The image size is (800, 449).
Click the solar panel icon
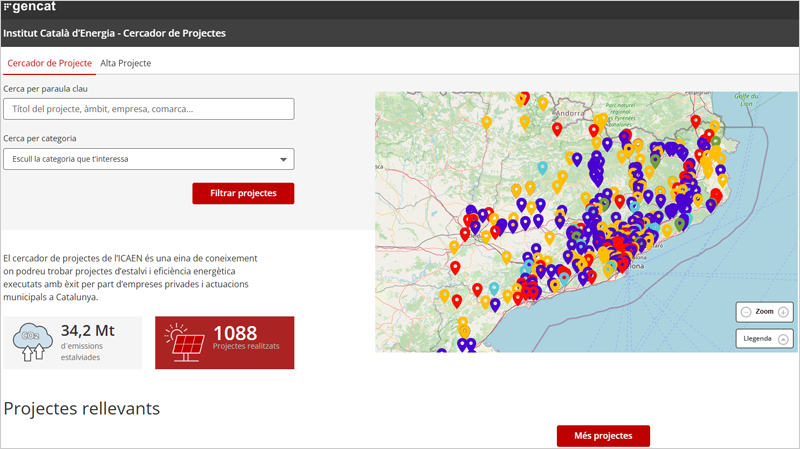tap(184, 342)
